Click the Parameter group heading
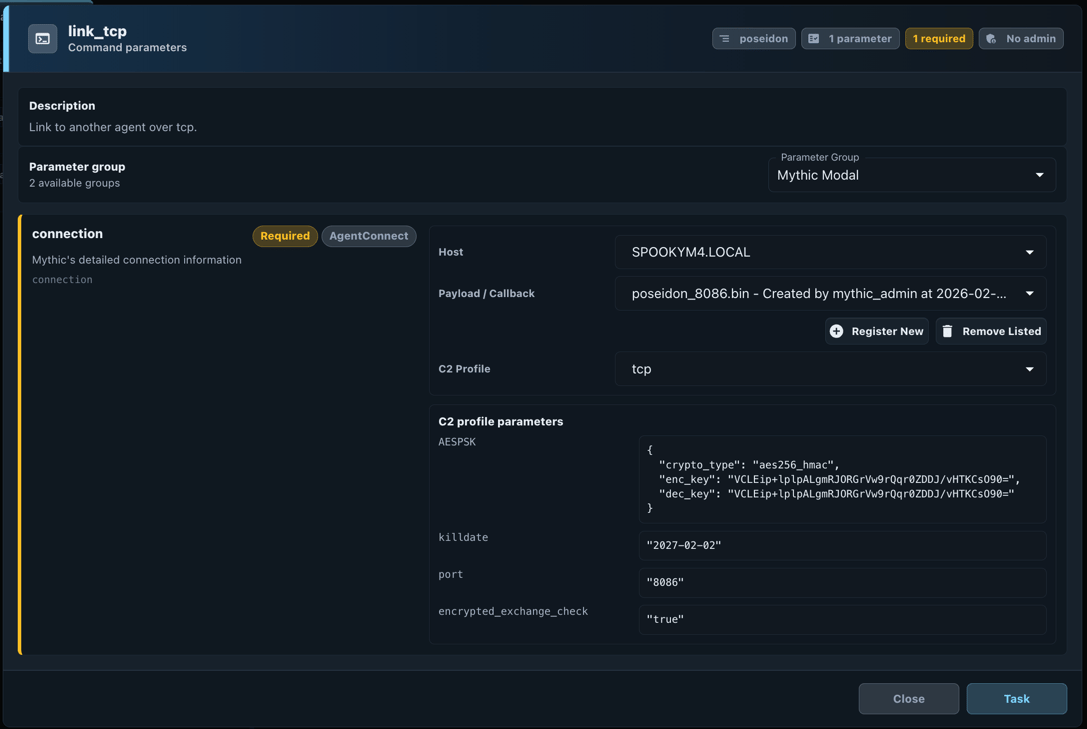The image size is (1087, 729). 77,166
